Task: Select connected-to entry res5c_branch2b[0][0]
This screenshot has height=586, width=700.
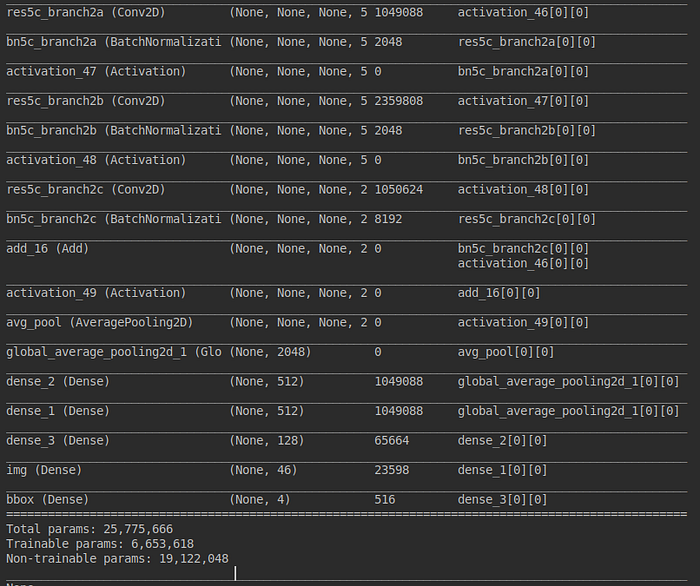Action: click(x=527, y=130)
